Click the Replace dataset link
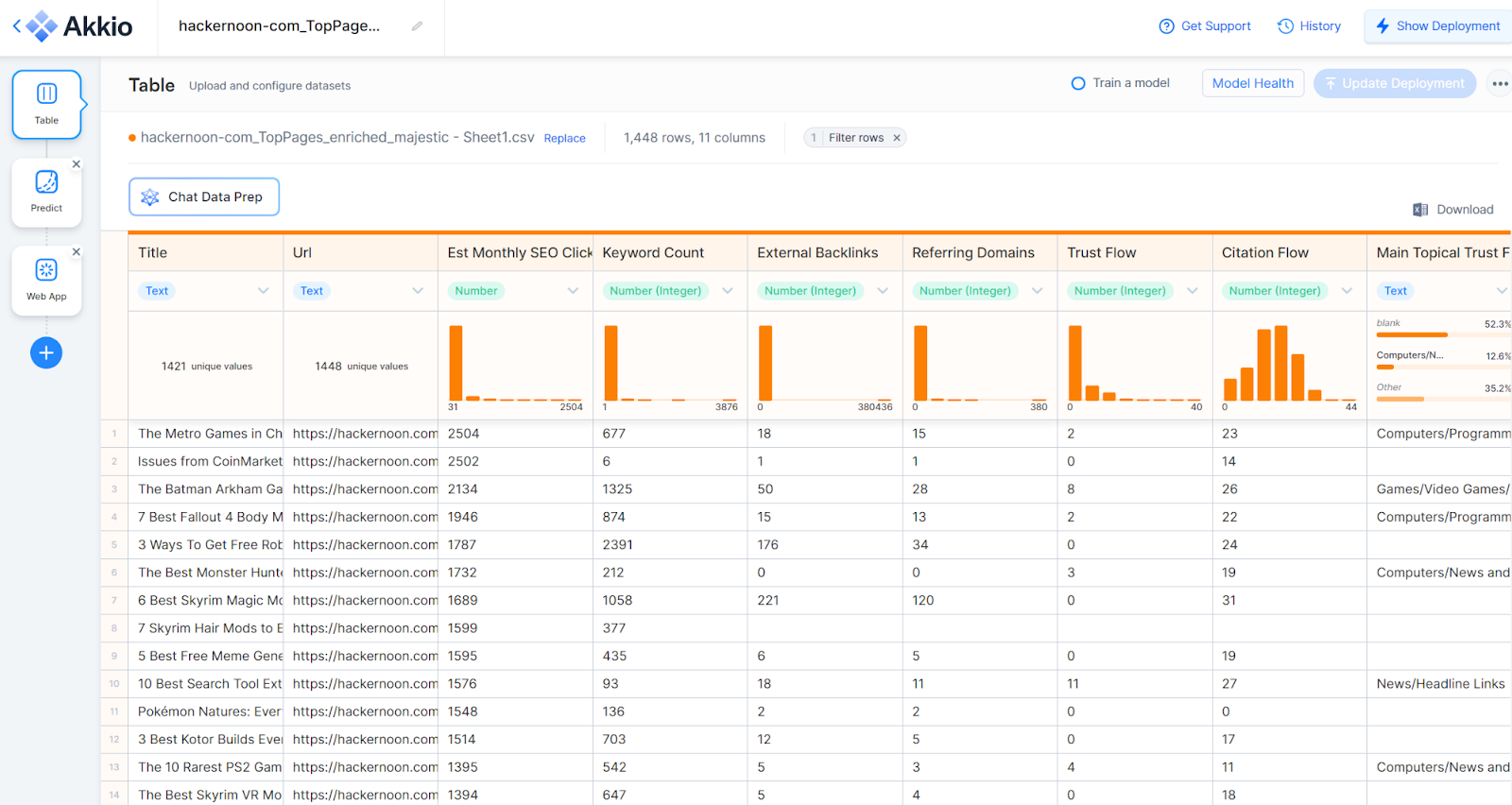The height and width of the screenshot is (805, 1512). (564, 139)
